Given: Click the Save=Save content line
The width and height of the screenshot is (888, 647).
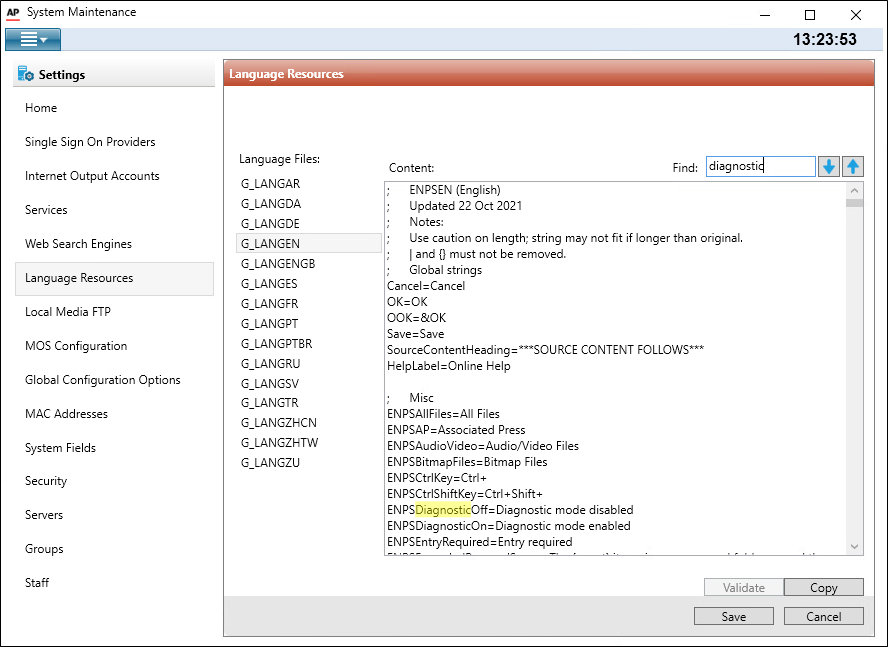Looking at the screenshot, I should (416, 334).
